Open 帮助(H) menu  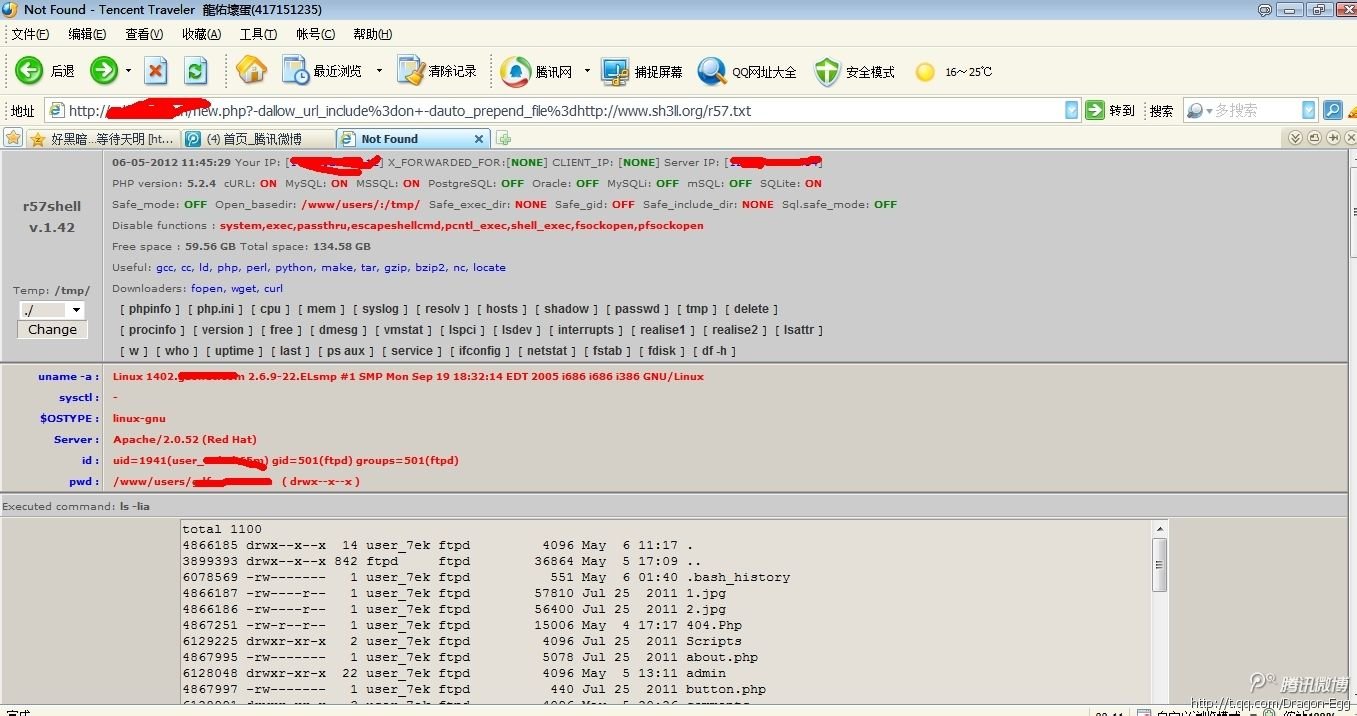(x=372, y=34)
